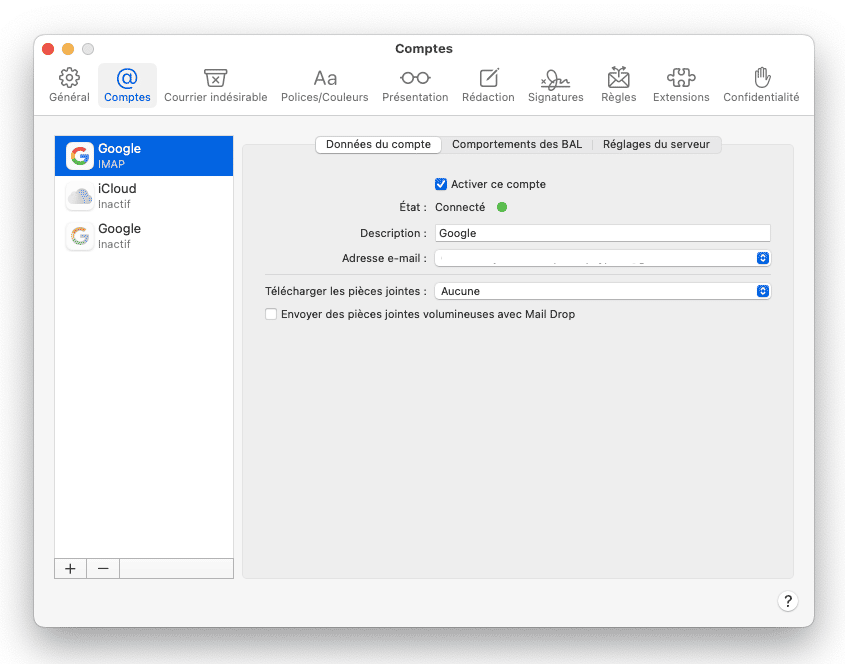Minimize the Comptes window with yellow button
The height and width of the screenshot is (664, 845).
point(68,49)
